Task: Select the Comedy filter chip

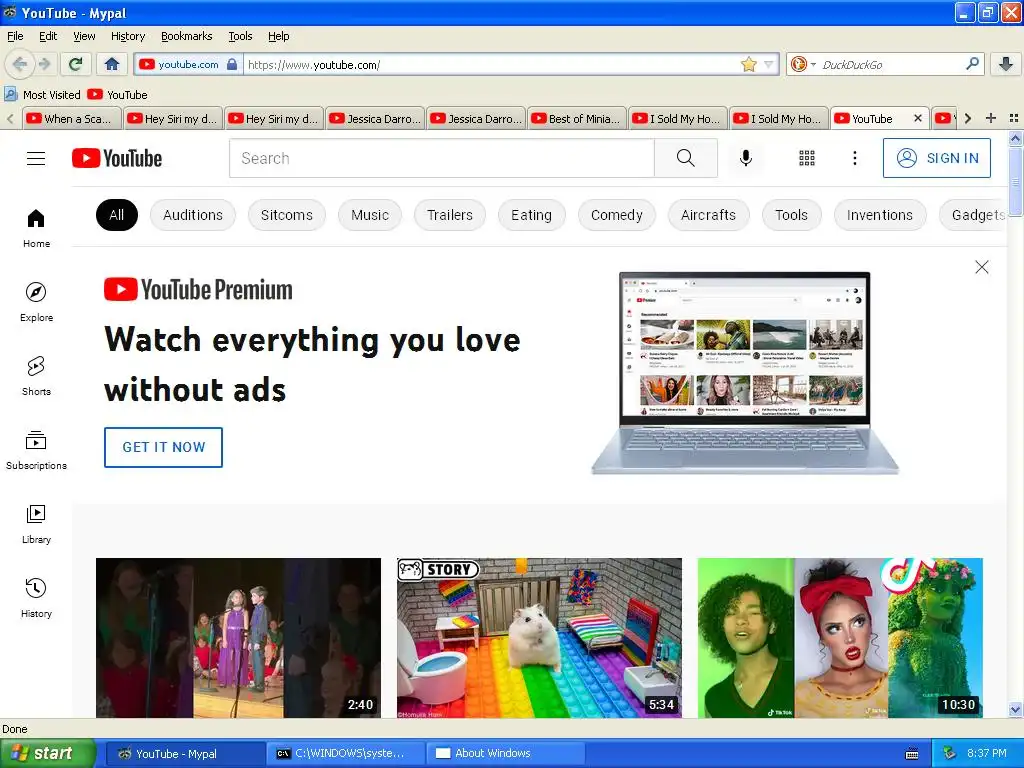Action: (x=616, y=215)
